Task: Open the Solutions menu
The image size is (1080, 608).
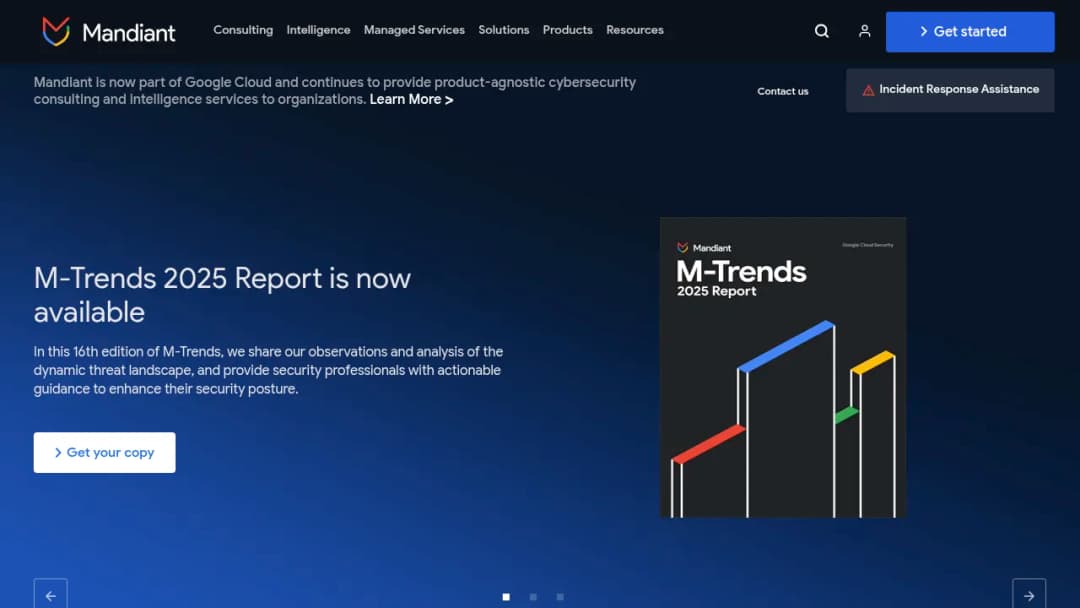Action: coord(503,30)
